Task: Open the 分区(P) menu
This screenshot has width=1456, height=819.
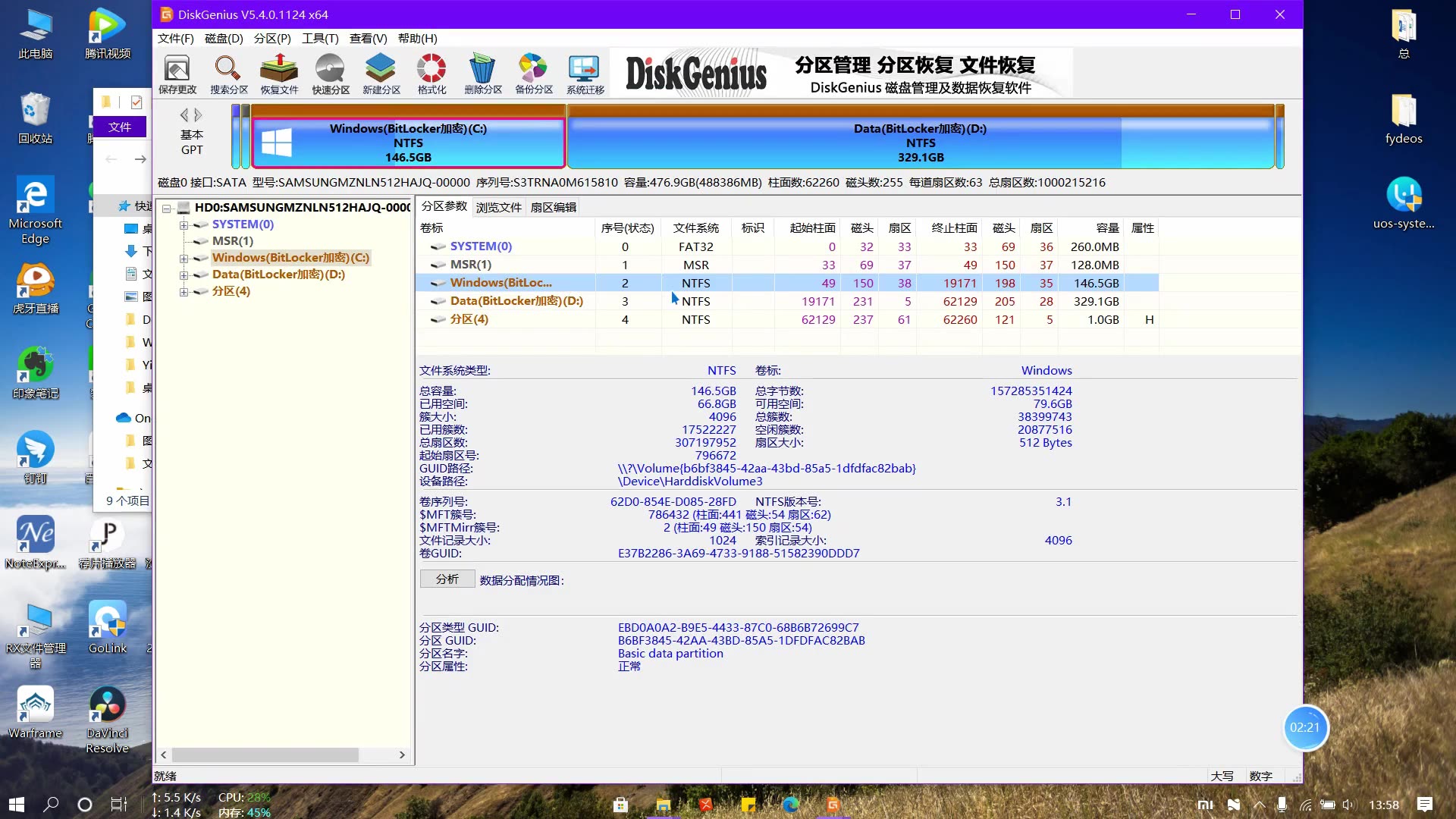Action: coord(272,39)
